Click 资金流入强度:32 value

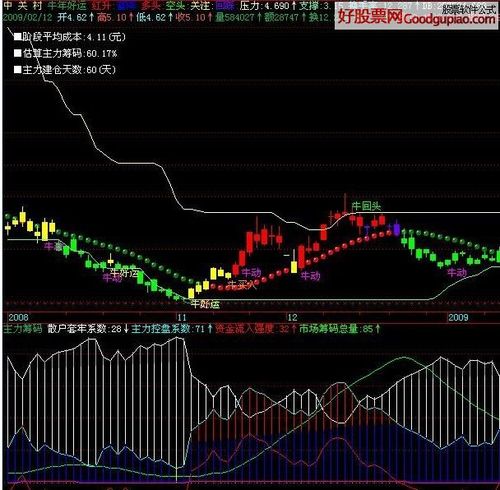pos(255,329)
